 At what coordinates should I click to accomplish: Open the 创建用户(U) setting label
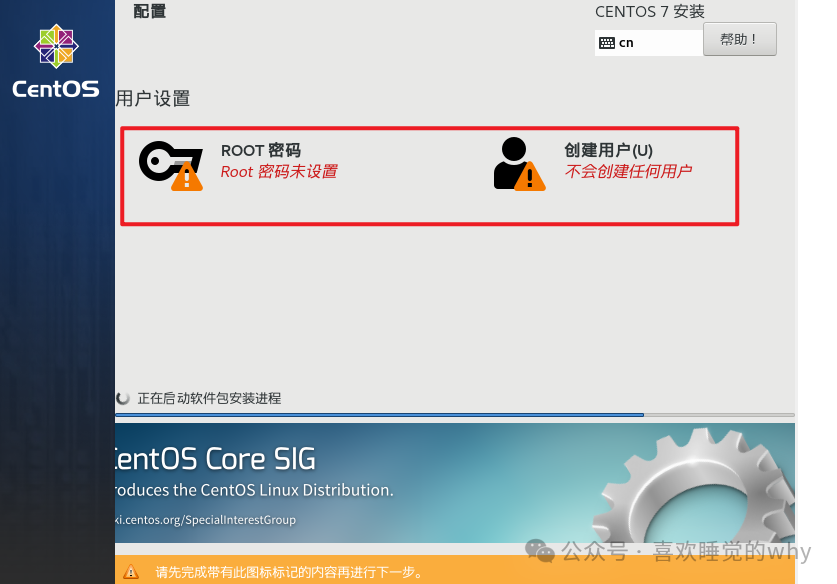609,151
